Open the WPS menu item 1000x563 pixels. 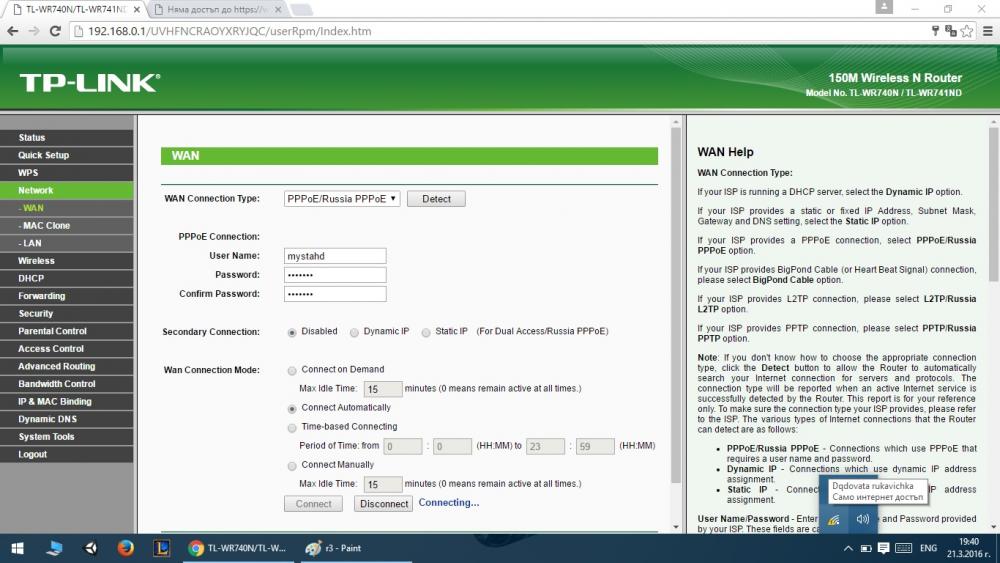67,173
